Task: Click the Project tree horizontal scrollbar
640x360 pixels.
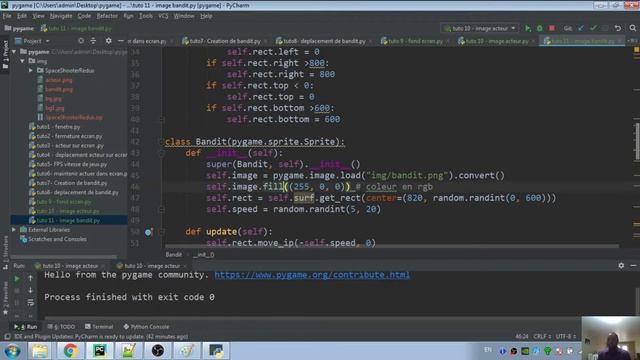Action: (x=63, y=257)
